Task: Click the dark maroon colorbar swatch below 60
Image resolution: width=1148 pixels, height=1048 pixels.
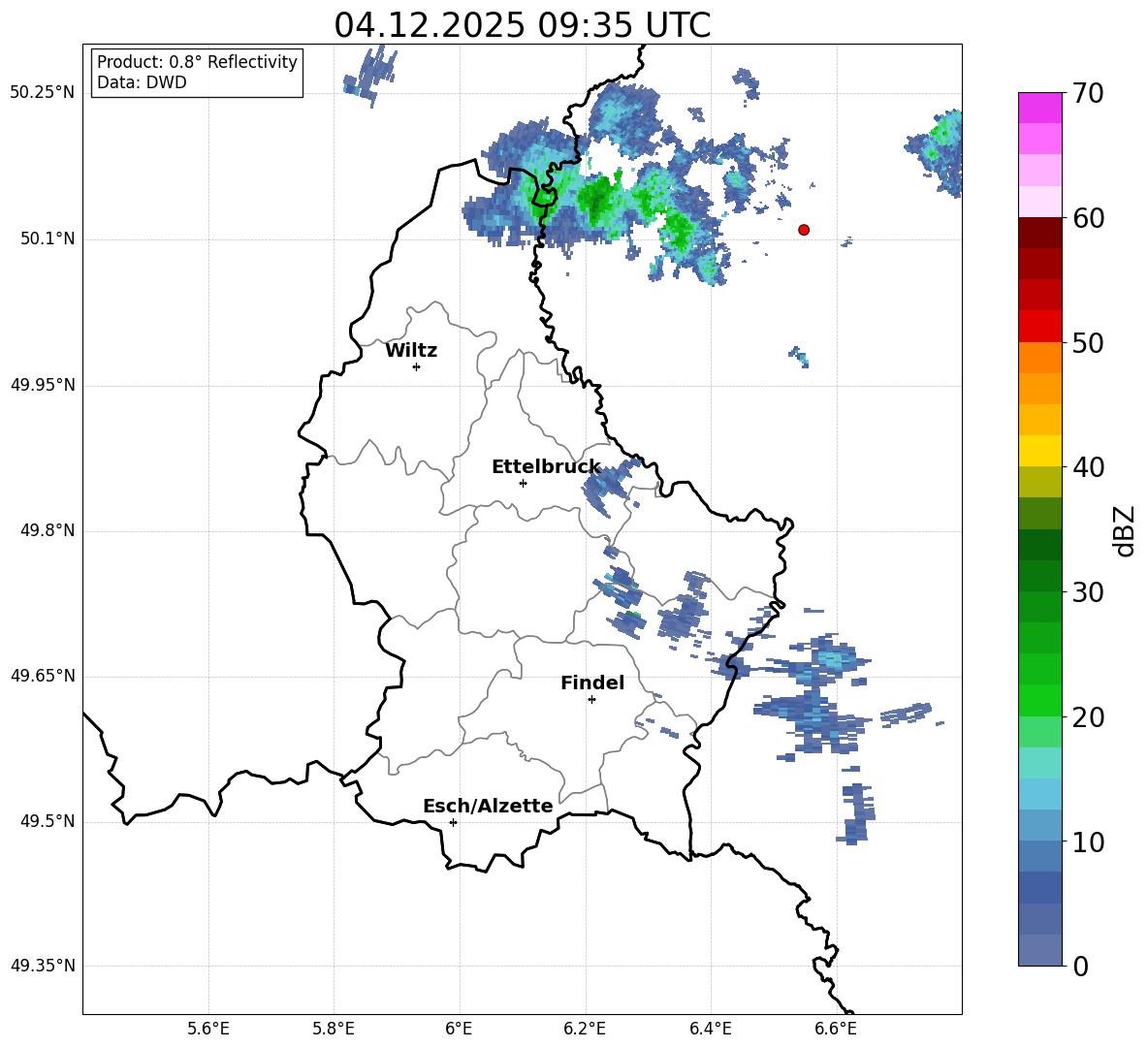Action: pyautogui.click(x=1039, y=233)
